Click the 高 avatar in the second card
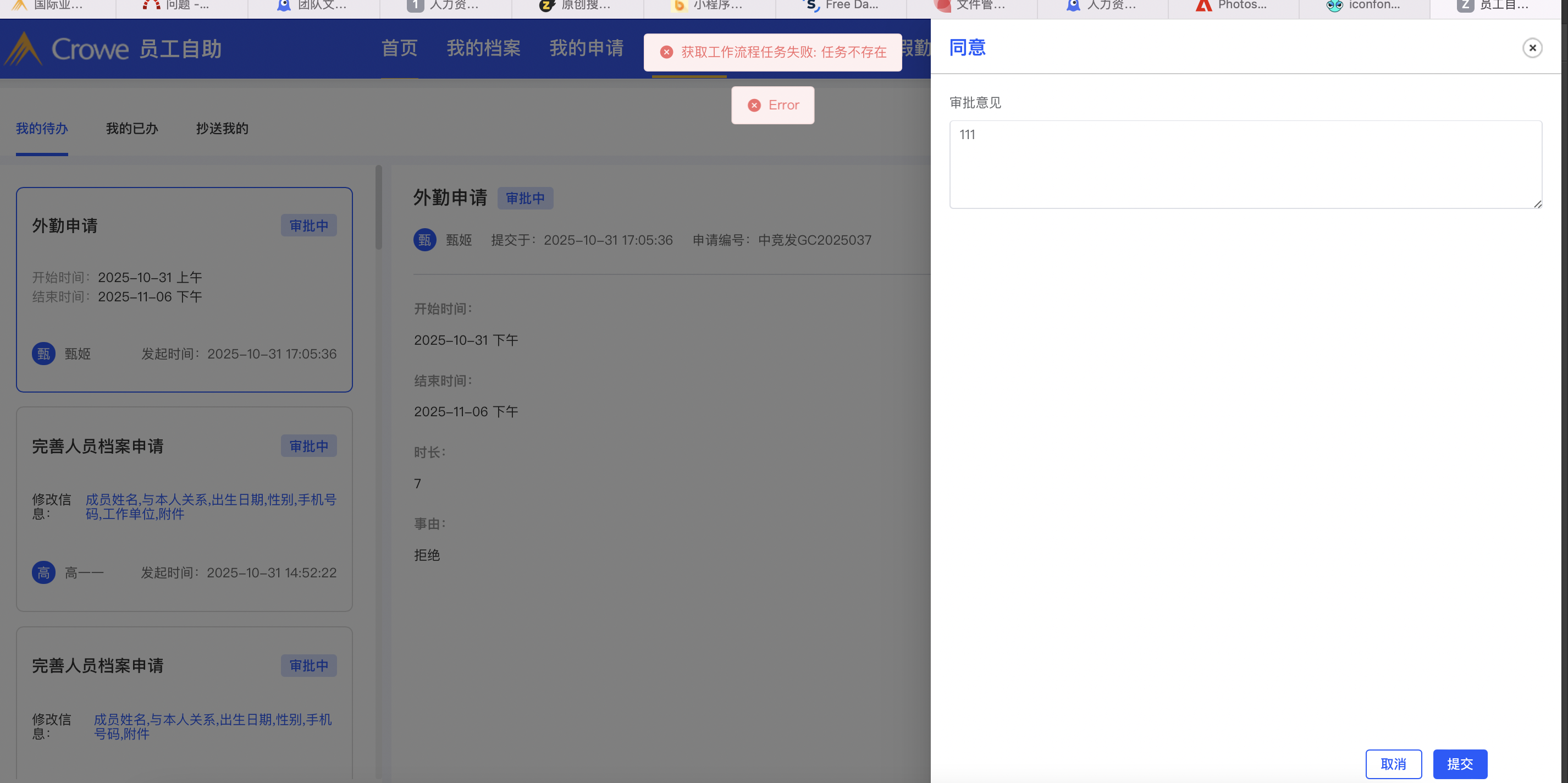The image size is (1568, 783). [x=43, y=572]
